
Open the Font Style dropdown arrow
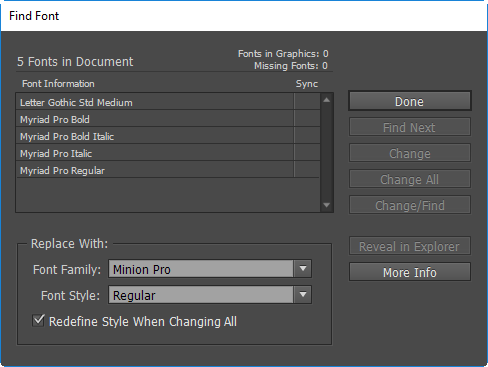[x=303, y=295]
